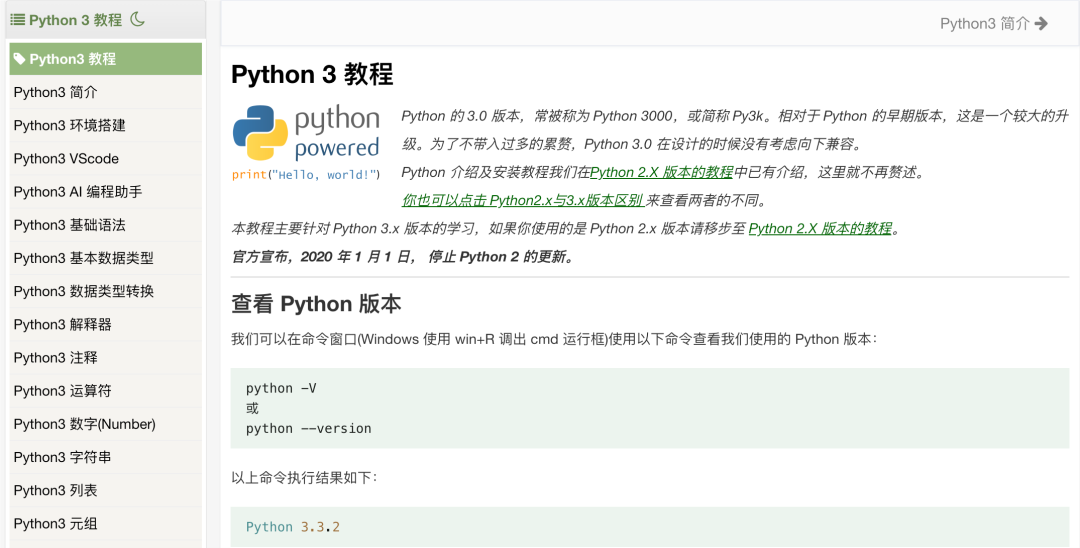Open Python3 注释 in the sidebar
Image resolution: width=1080 pixels, height=548 pixels.
(105, 357)
